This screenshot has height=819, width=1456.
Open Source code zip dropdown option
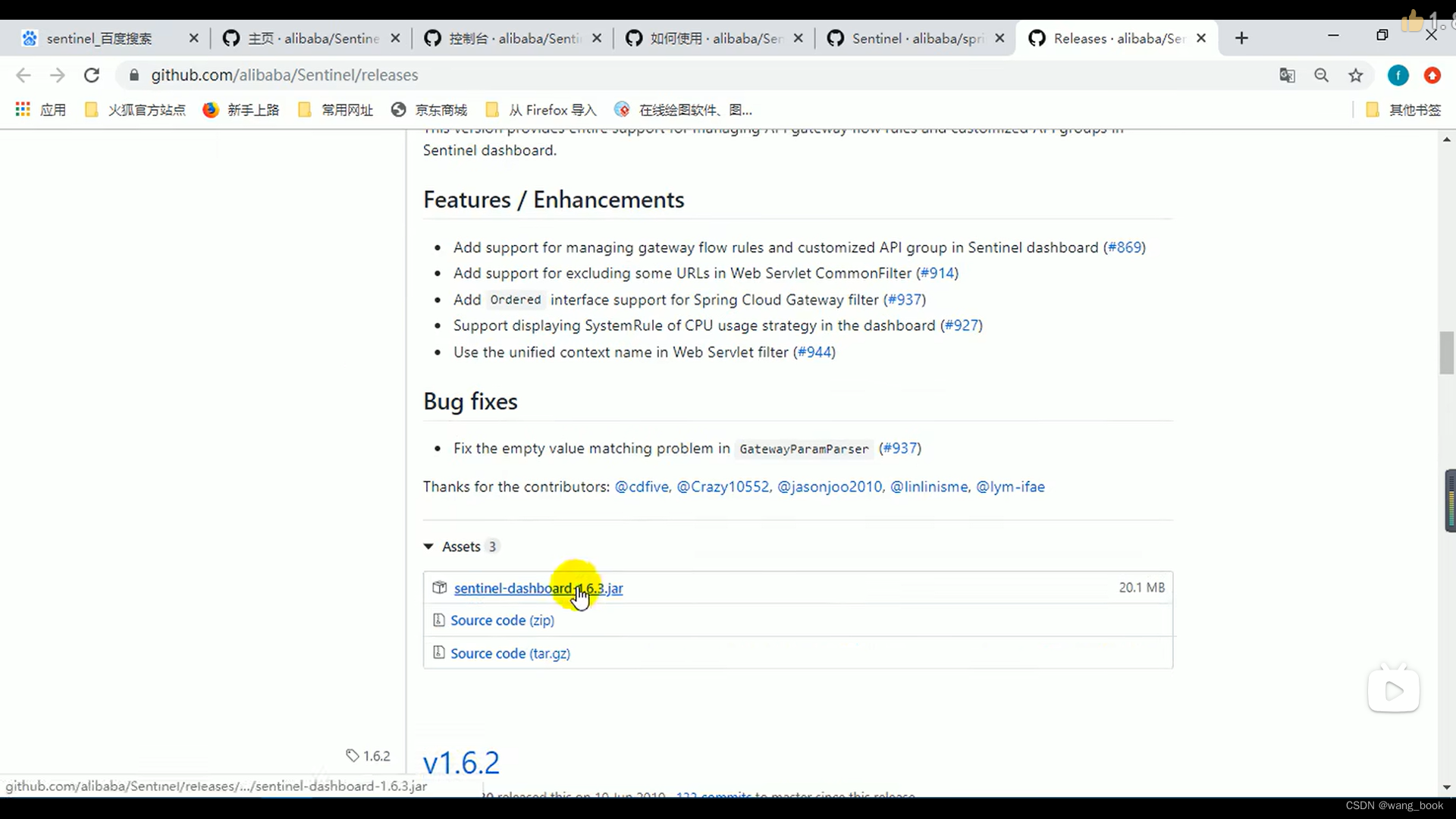503,619
